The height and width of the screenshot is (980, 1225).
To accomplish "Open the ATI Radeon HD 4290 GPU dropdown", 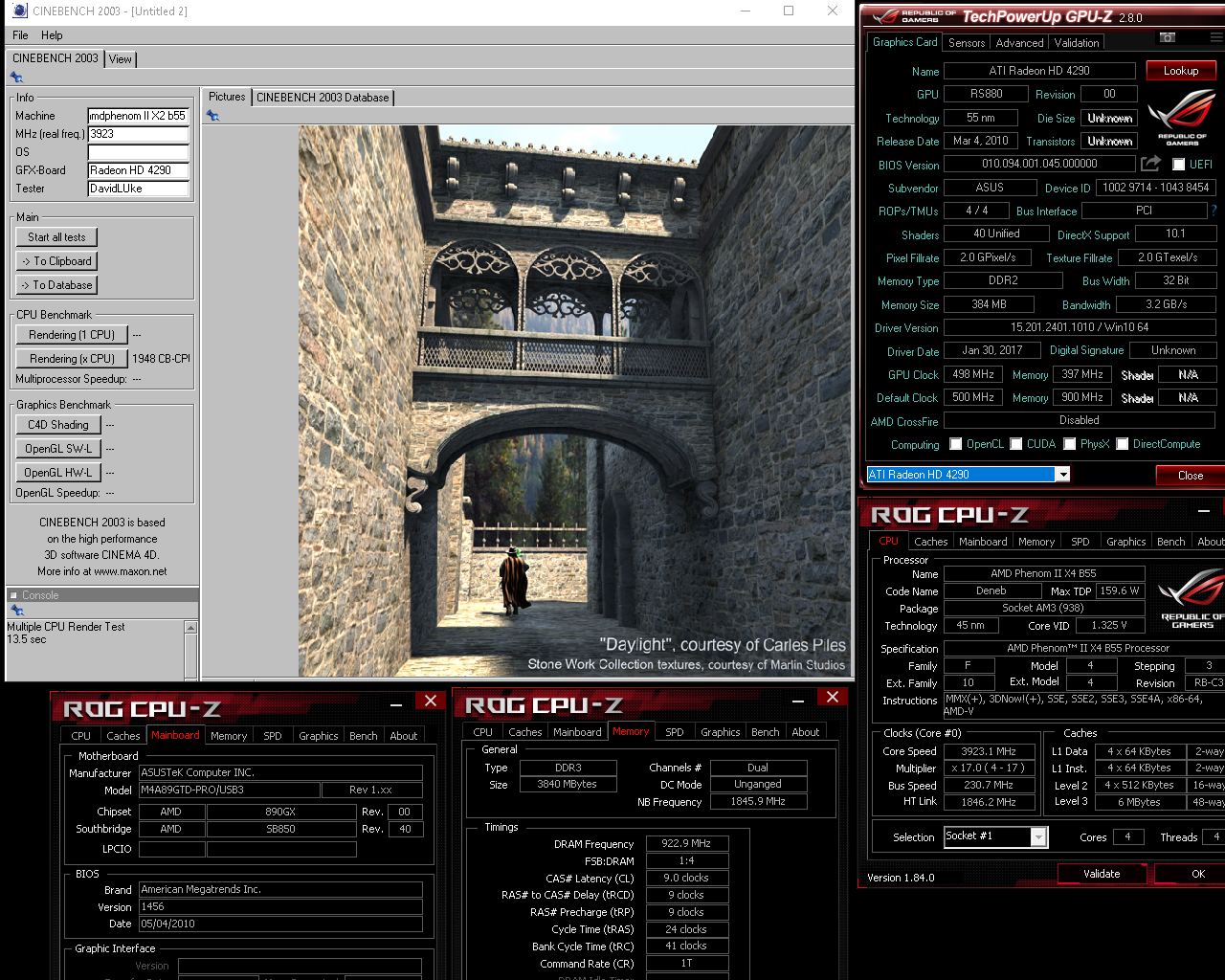I will pos(1062,475).
